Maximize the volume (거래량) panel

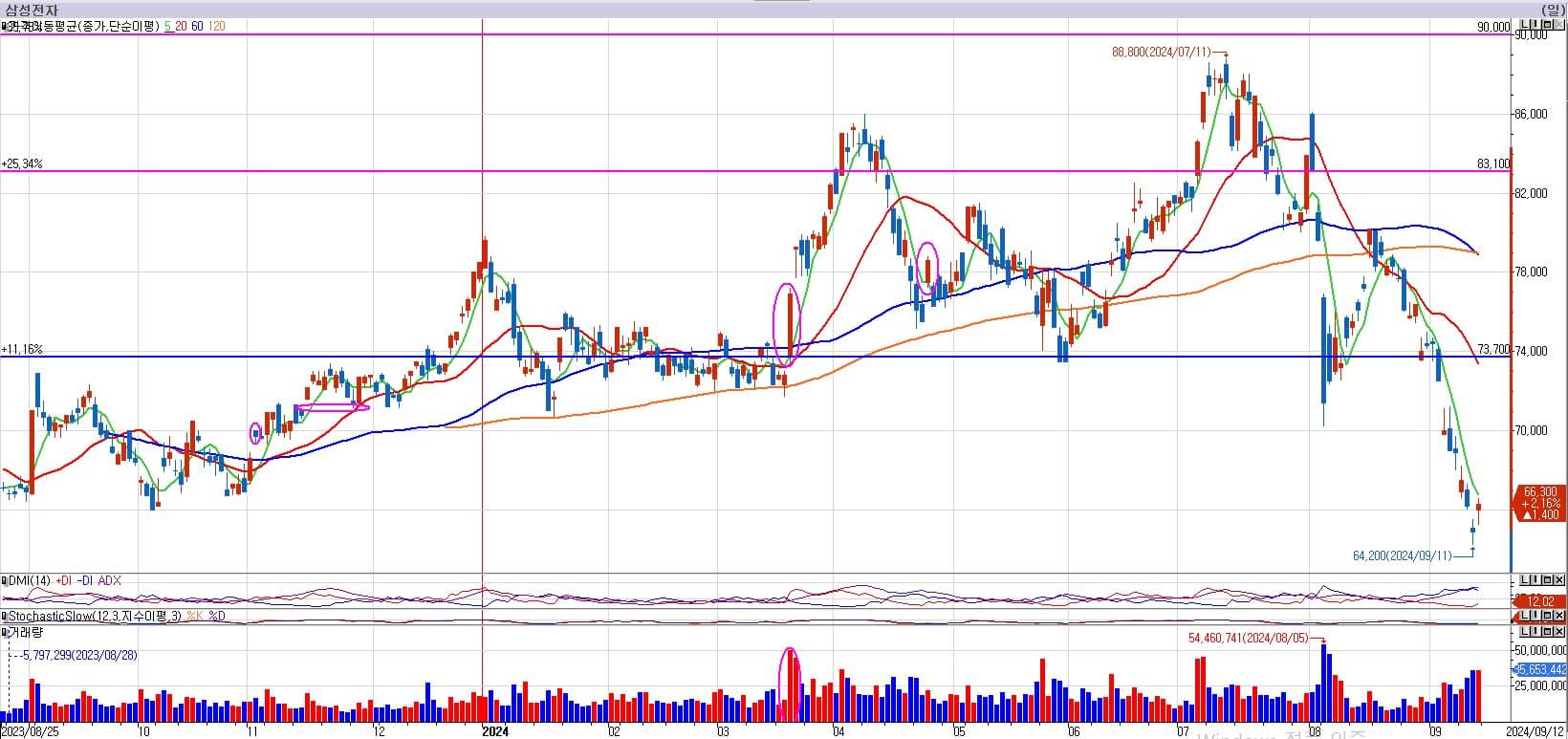tap(1547, 632)
